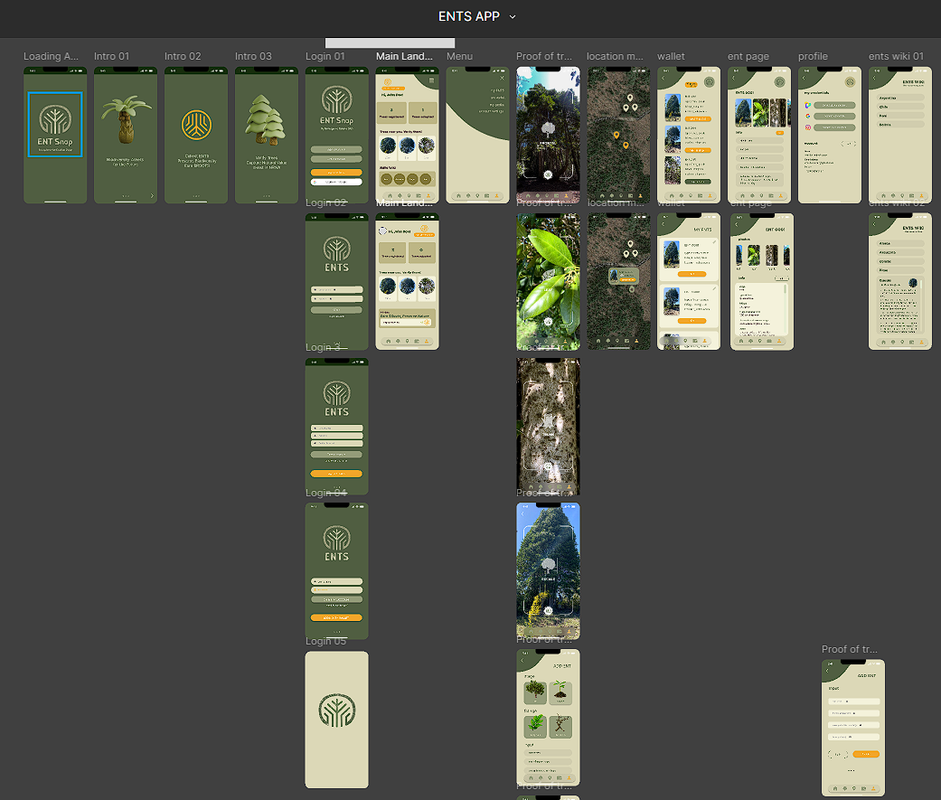This screenshot has width=941, height=800.
Task: Click popup tree card on second location map
Action: (623, 276)
